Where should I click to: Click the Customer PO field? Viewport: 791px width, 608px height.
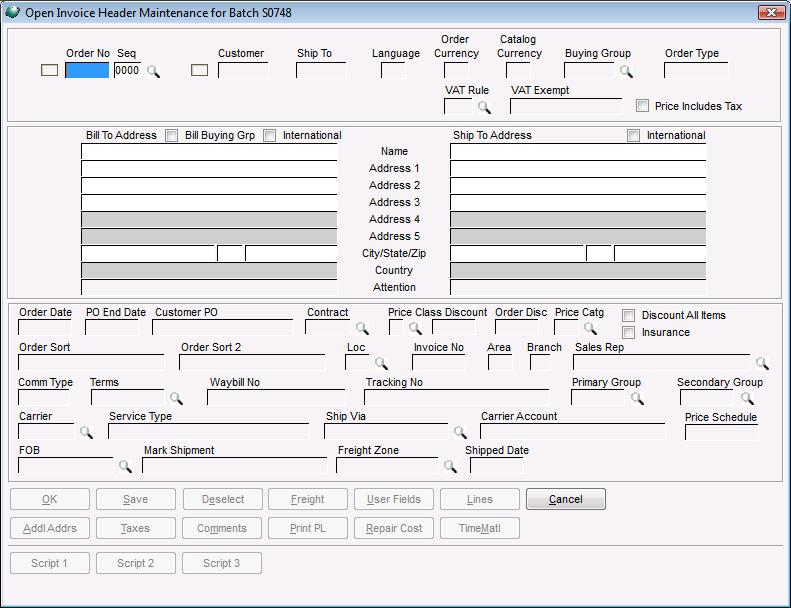(222, 327)
